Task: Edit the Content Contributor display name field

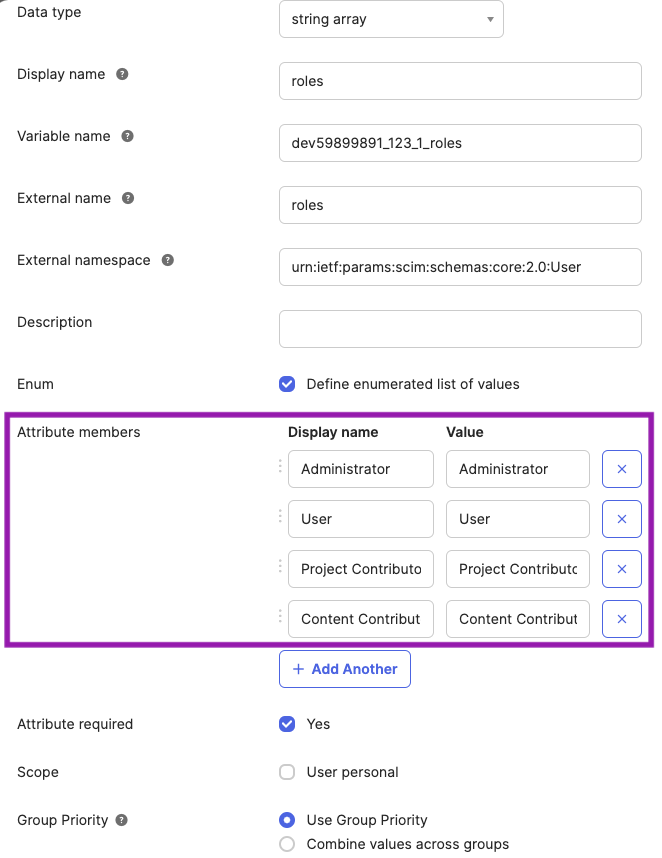Action: (x=361, y=619)
